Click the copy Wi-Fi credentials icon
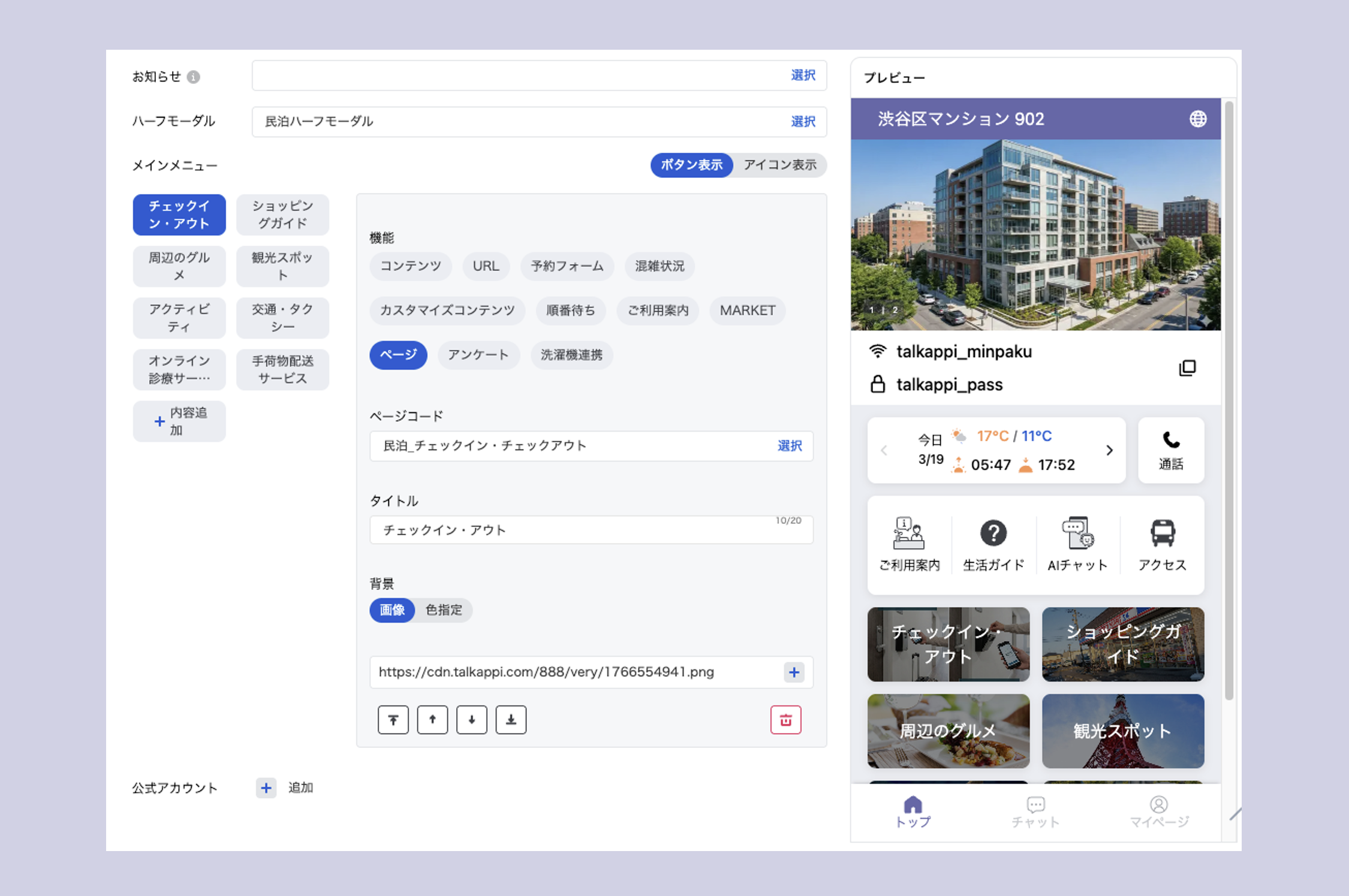The height and width of the screenshot is (896, 1349). coord(1187,367)
